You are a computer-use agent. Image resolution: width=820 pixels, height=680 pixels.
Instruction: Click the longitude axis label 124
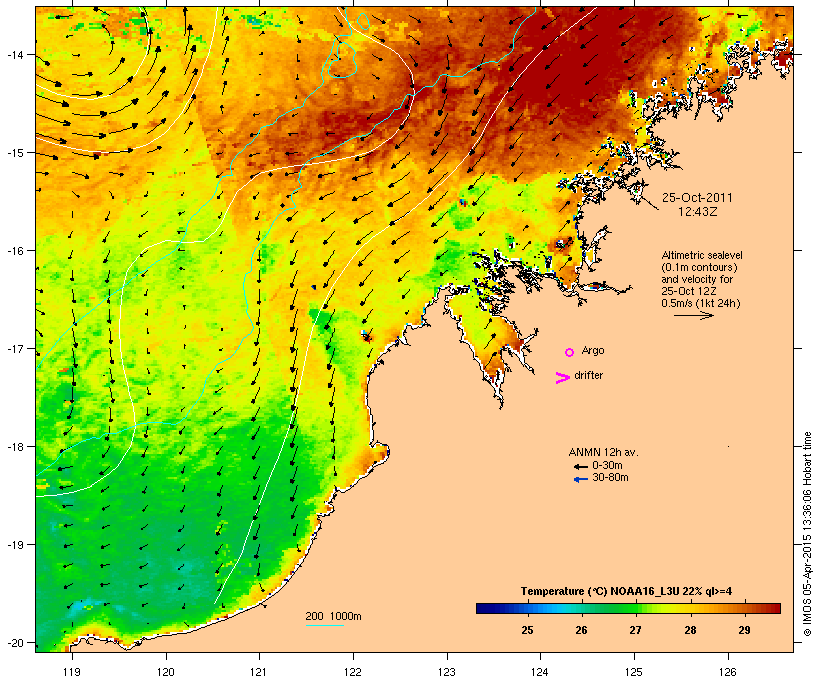coord(540,672)
